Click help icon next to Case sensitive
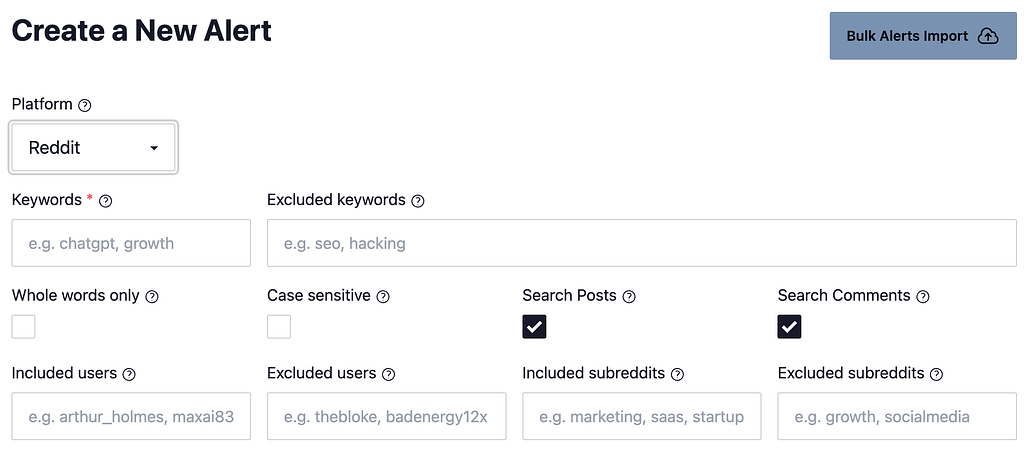Image resolution: width=1024 pixels, height=457 pixels. click(x=383, y=297)
